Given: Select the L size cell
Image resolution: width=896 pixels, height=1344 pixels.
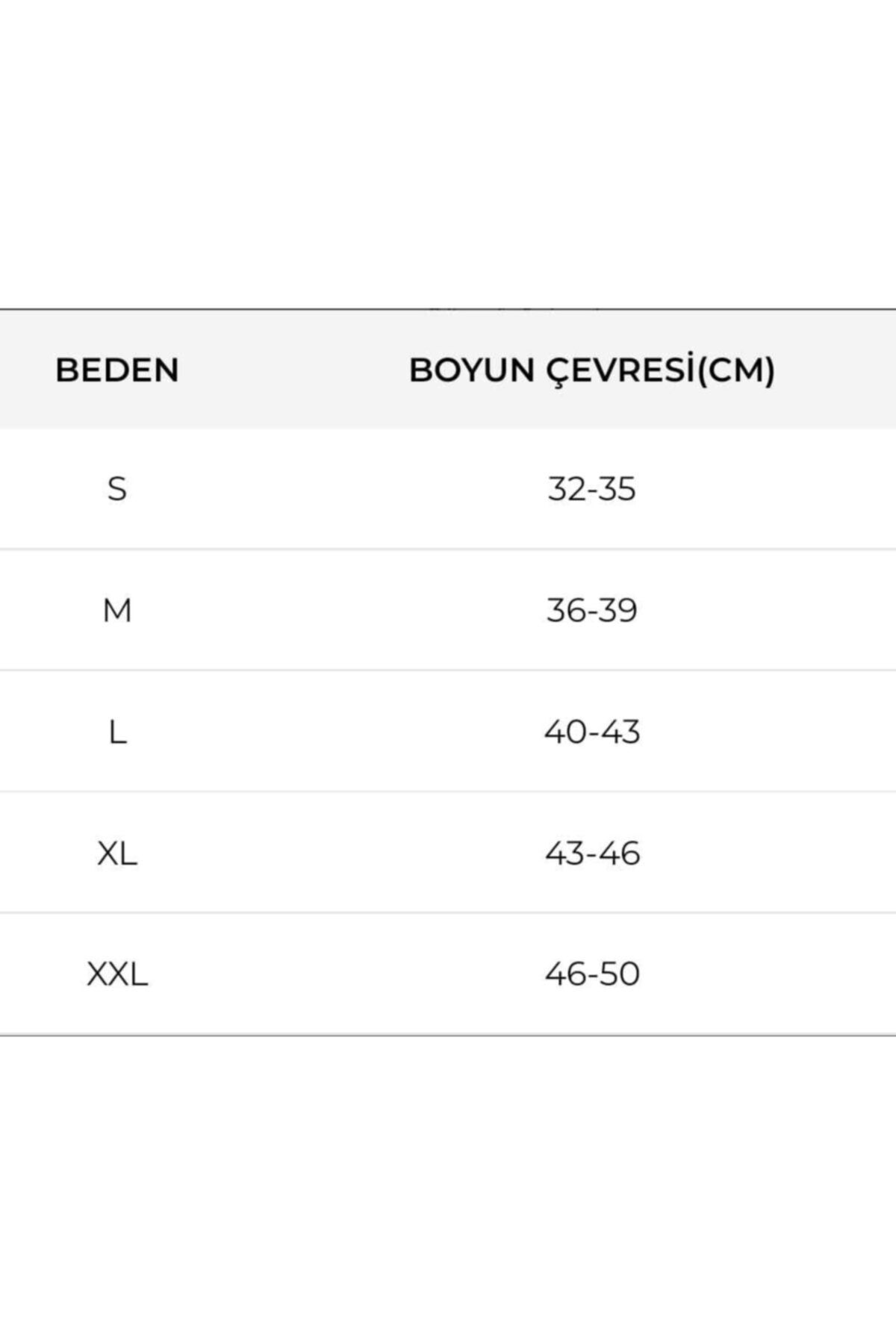Looking at the screenshot, I should (x=117, y=732).
